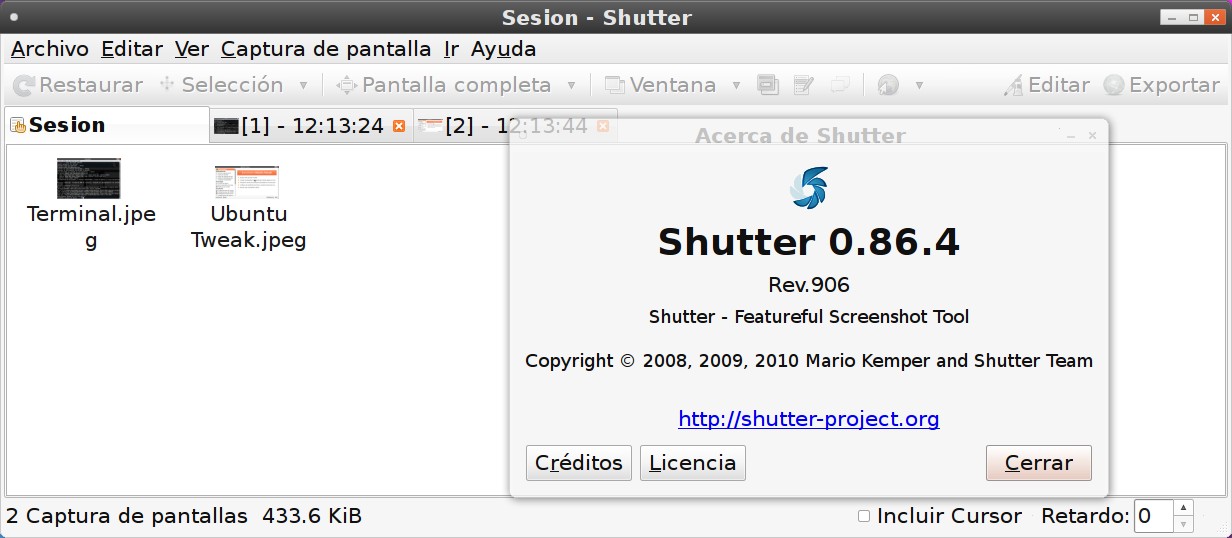Click the Terminal.jpeg file name
This screenshot has width=1232, height=538.
point(91,227)
